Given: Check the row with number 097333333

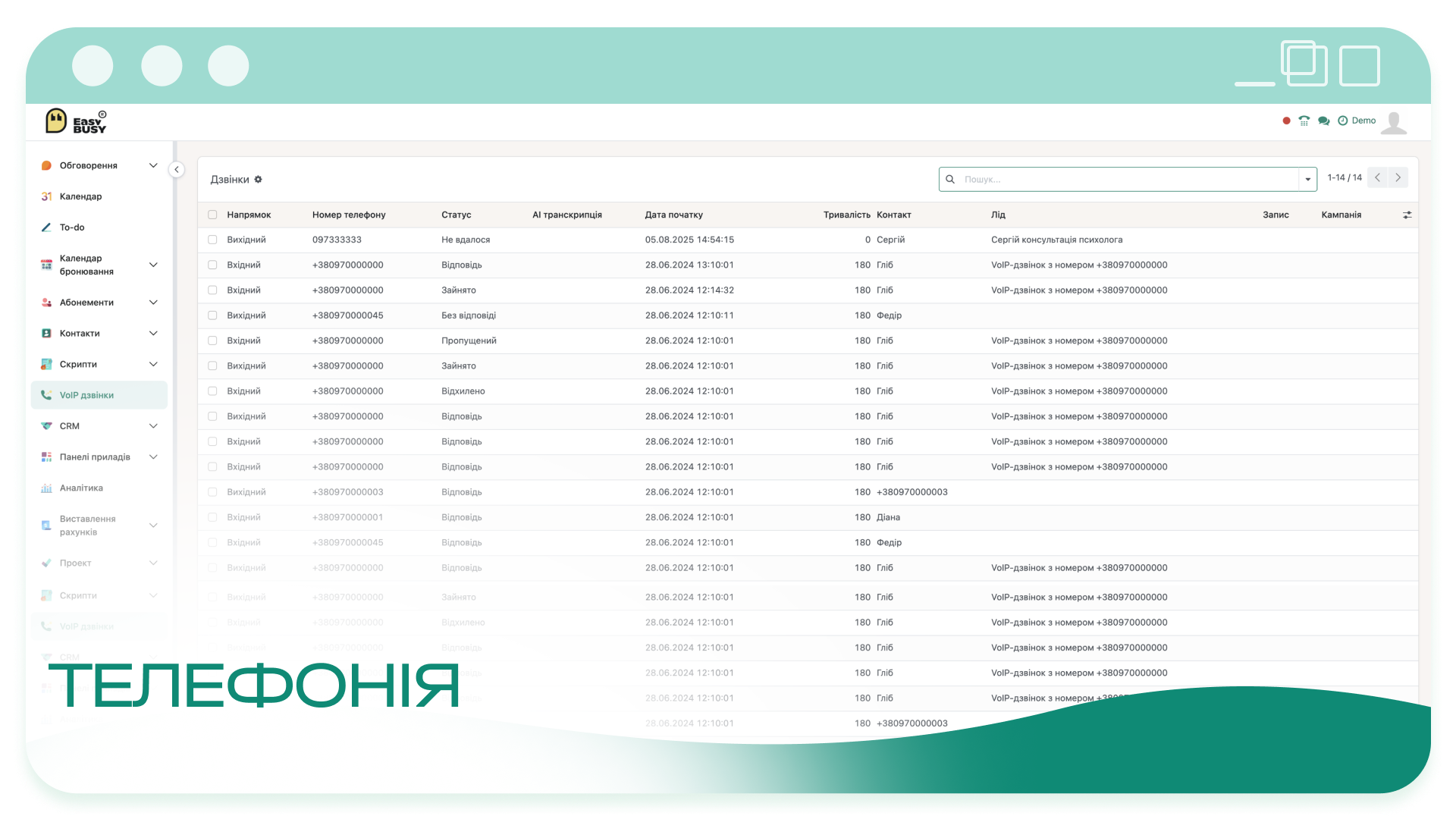Looking at the screenshot, I should point(212,240).
